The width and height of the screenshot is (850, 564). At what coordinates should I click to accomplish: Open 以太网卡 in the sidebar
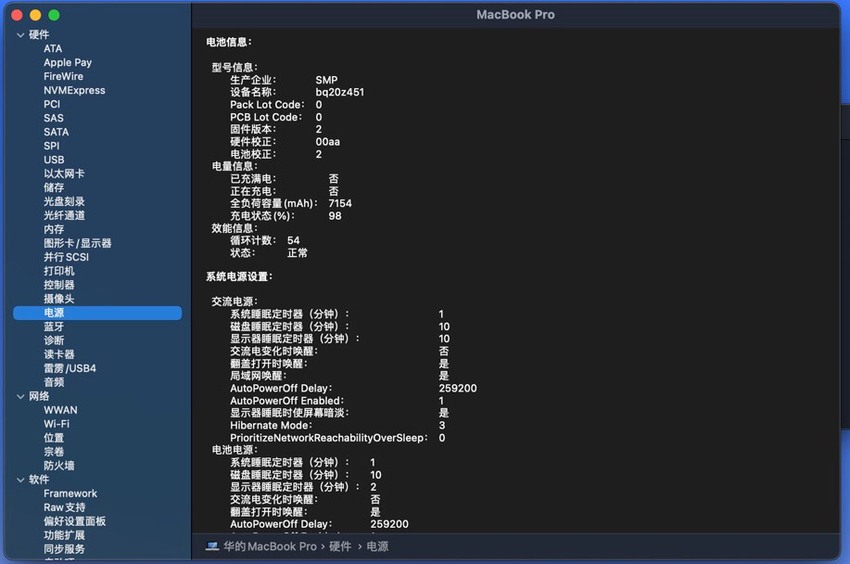coord(64,174)
